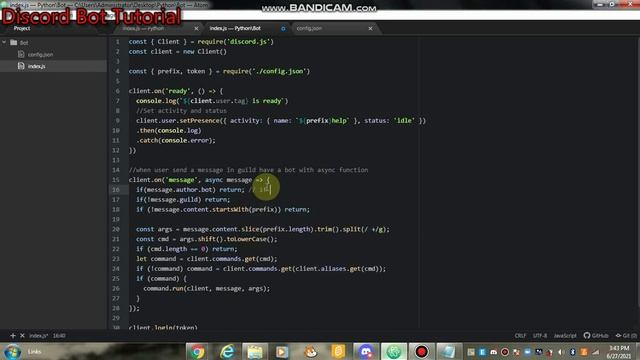
Task: Open the GitHub panel from status bar
Action: coord(596,336)
